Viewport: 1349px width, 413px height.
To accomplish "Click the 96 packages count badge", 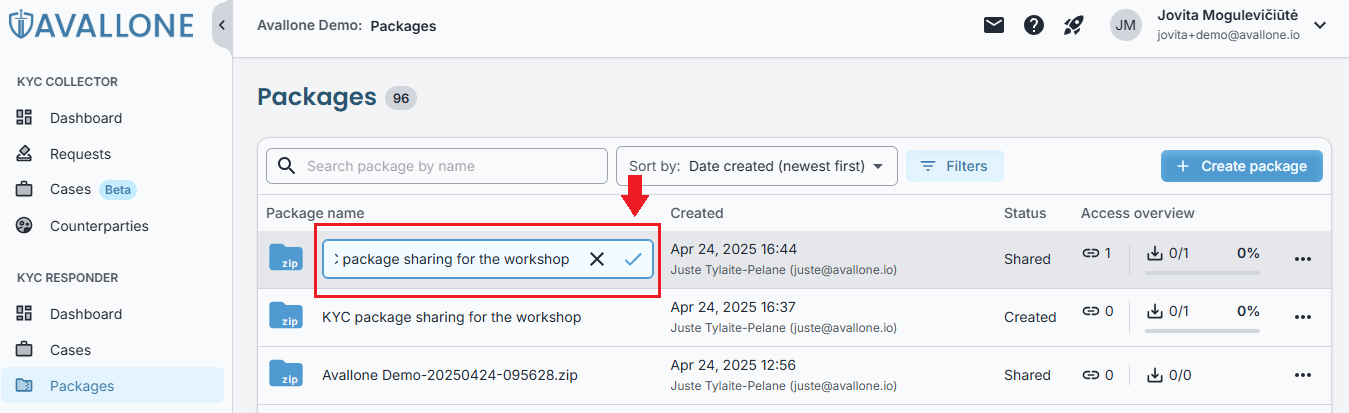I will (401, 98).
